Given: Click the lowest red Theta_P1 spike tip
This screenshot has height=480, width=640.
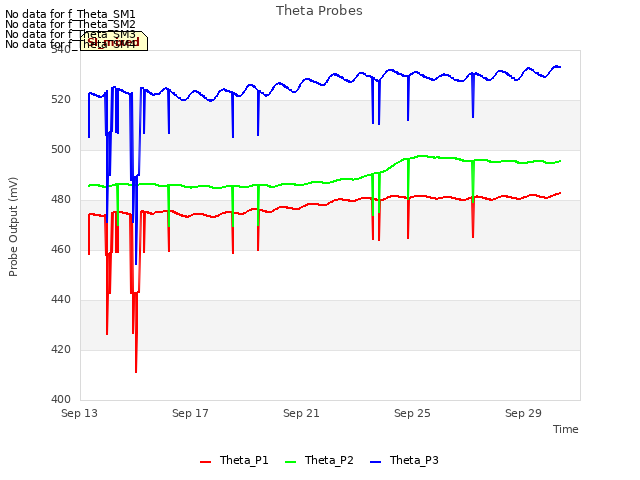Looking at the screenshot, I should [136, 372].
